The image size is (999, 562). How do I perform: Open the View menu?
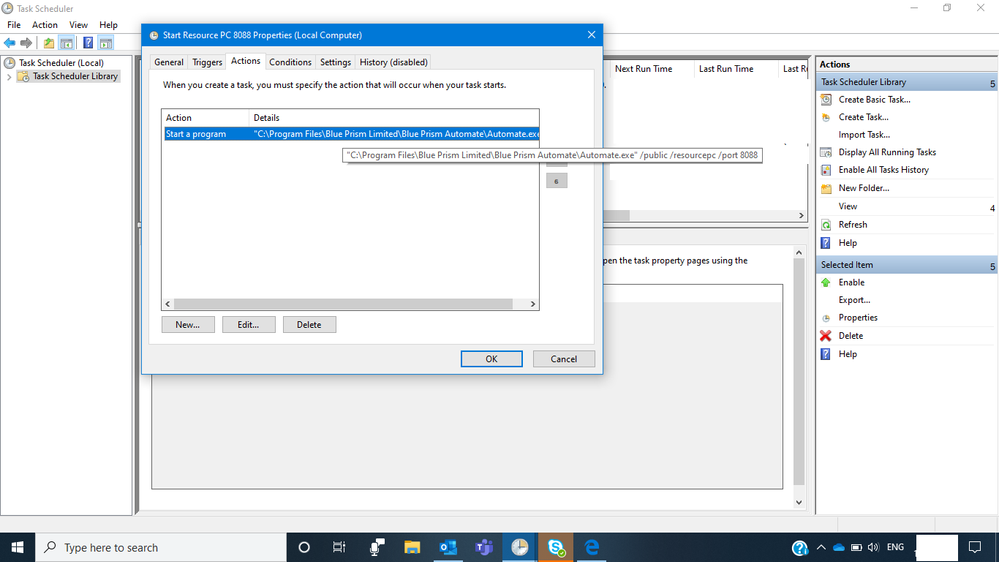[x=78, y=25]
